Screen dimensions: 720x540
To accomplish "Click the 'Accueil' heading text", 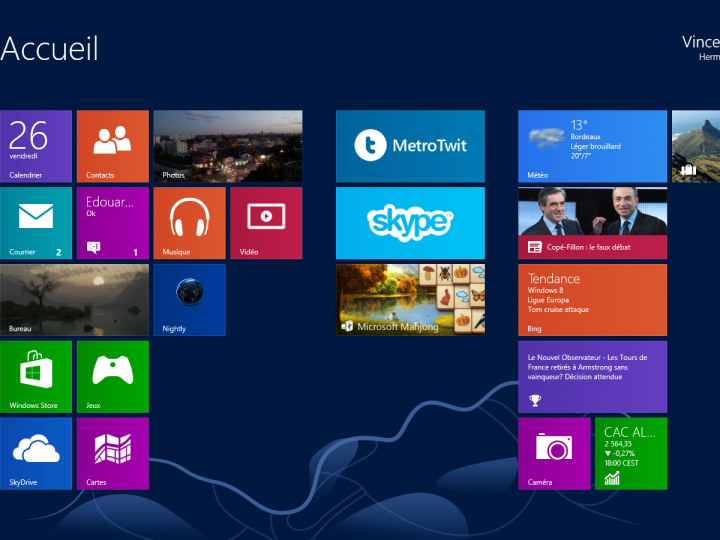I will (50, 49).
